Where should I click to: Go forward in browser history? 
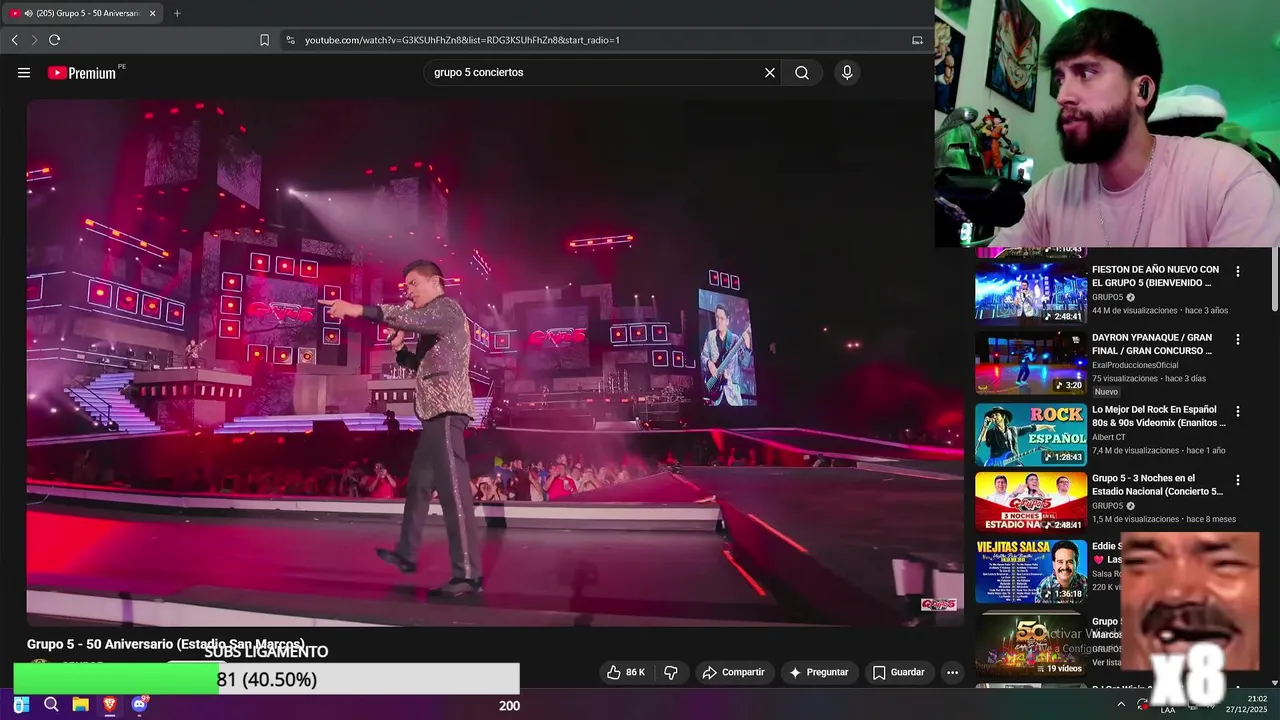click(33, 40)
